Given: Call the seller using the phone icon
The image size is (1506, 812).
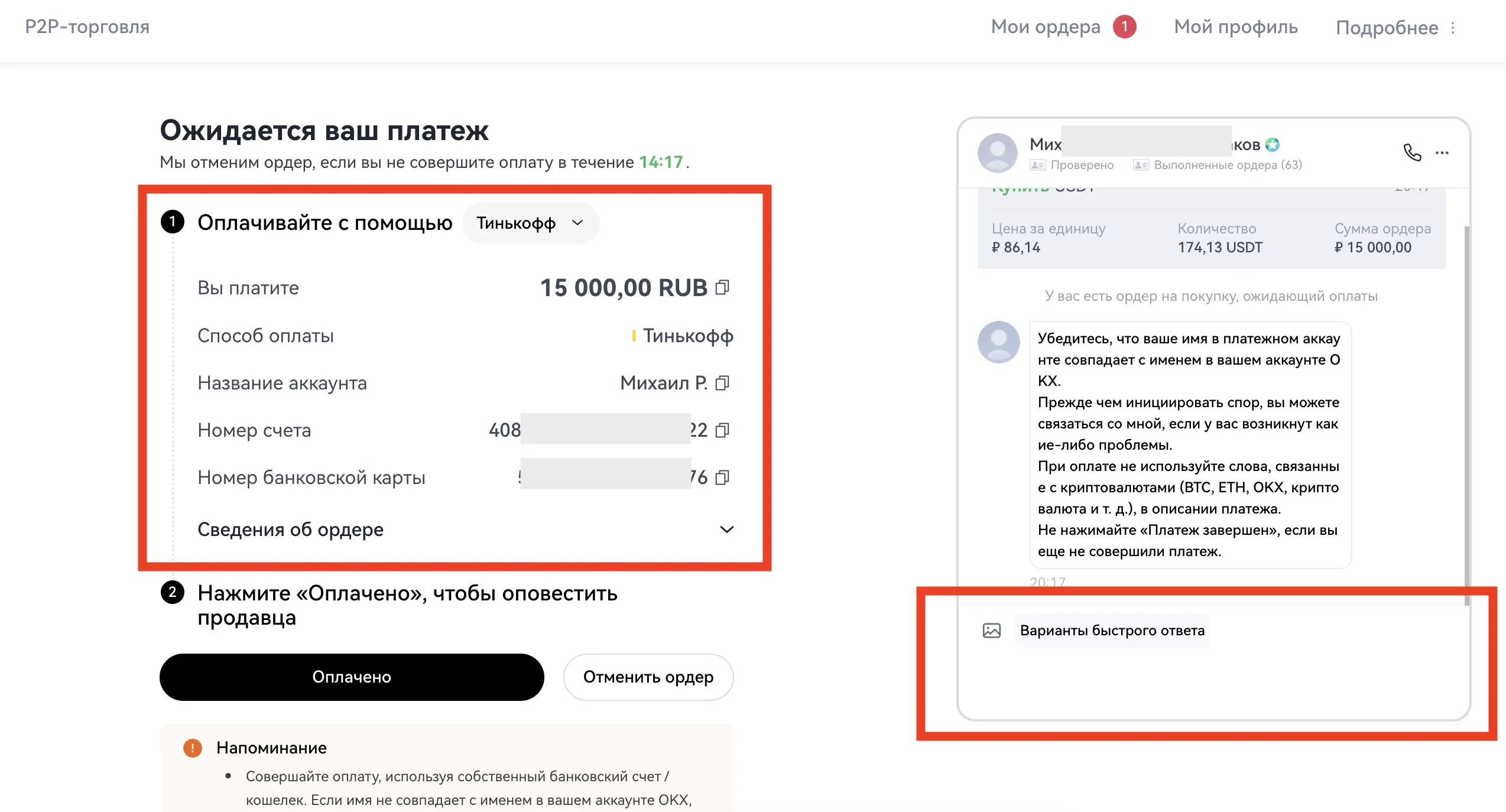Looking at the screenshot, I should click(x=1413, y=152).
